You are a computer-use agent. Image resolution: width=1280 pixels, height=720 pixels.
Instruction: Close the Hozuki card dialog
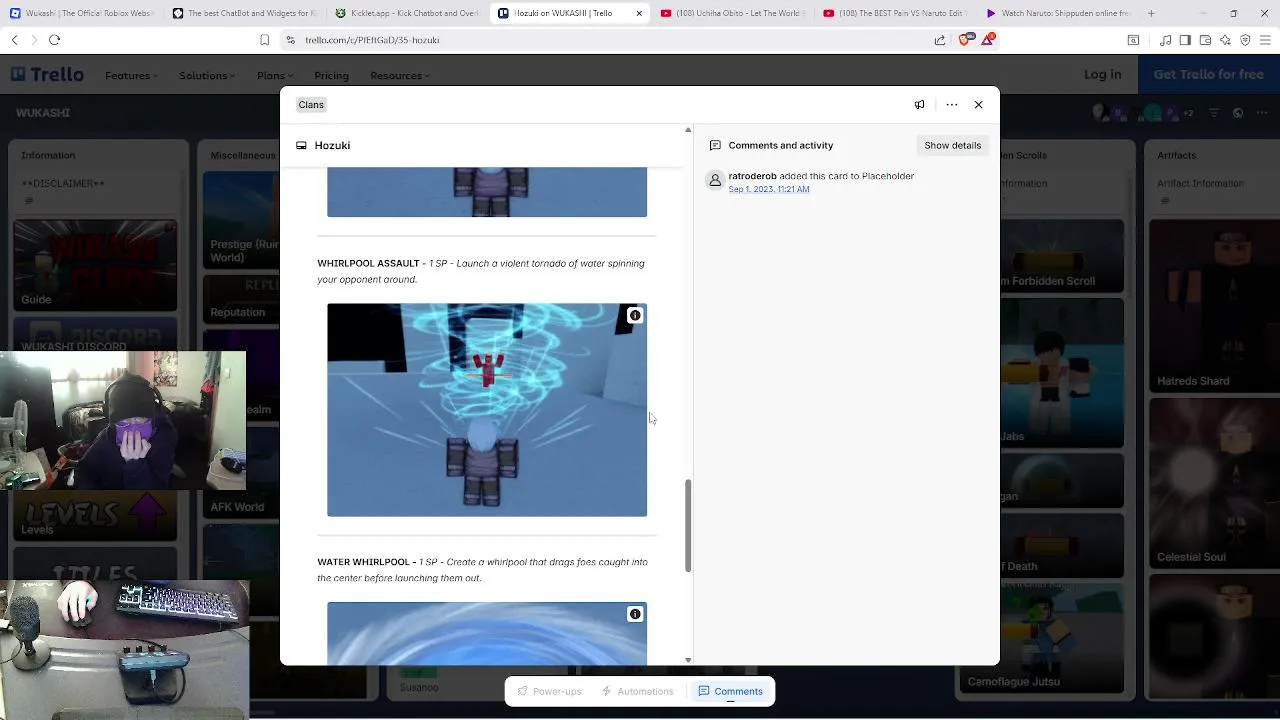(x=978, y=104)
